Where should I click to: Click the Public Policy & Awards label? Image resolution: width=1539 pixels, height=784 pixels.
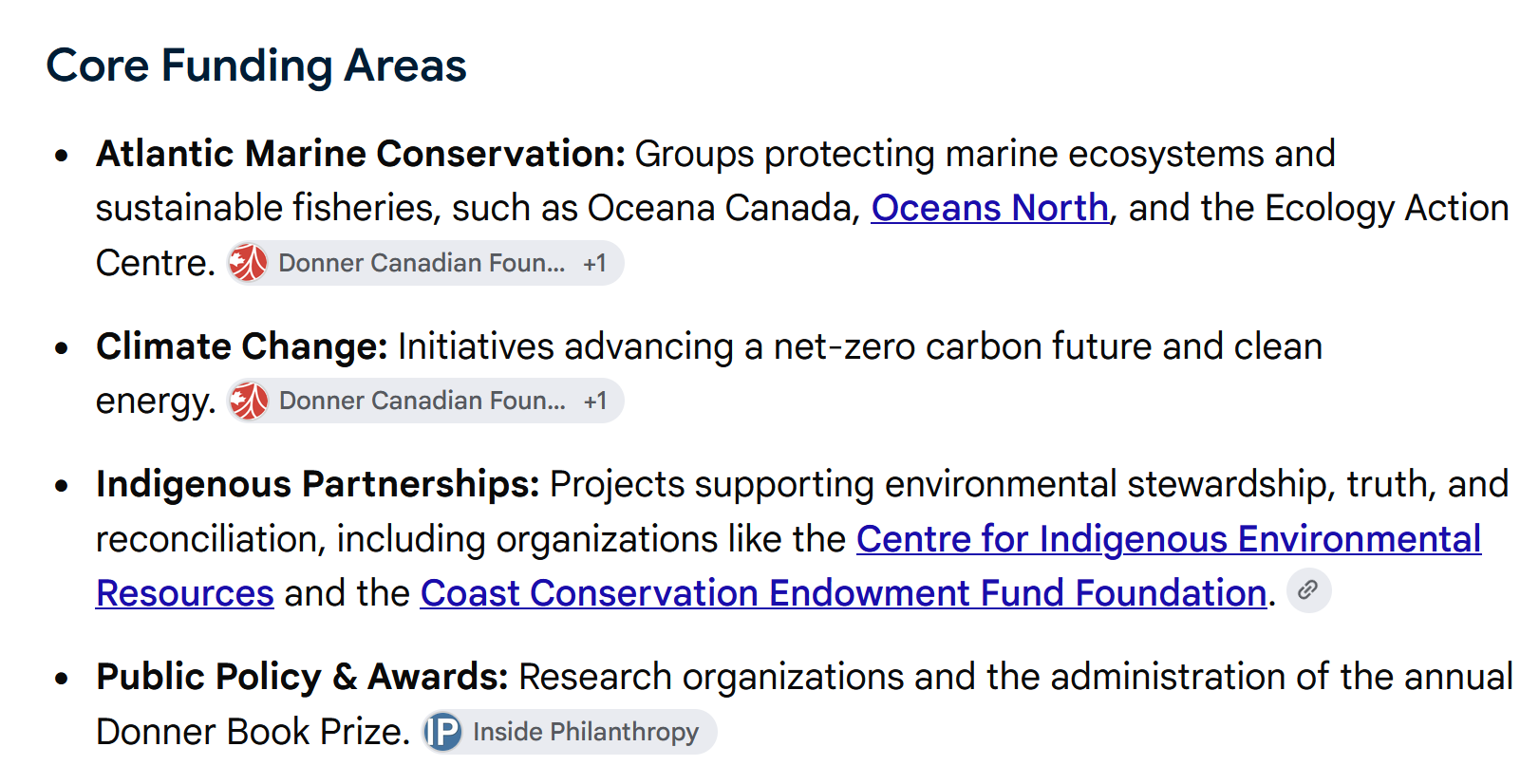point(303,677)
